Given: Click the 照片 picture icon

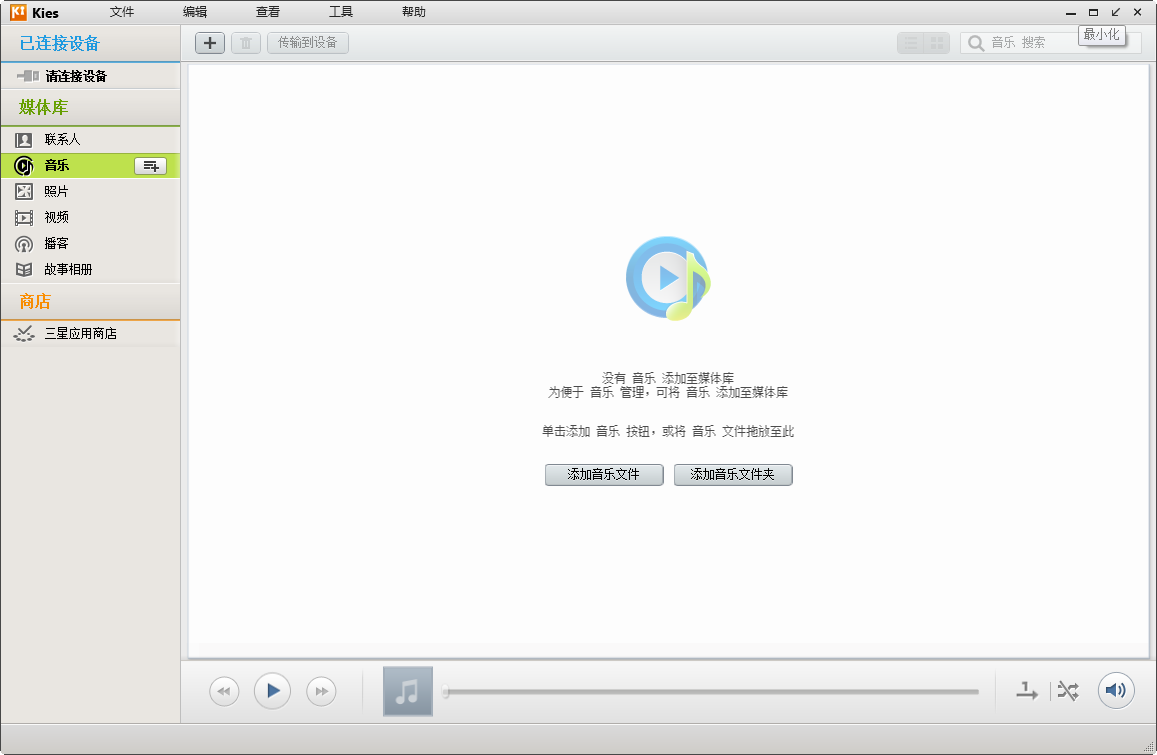Looking at the screenshot, I should pyautogui.click(x=24, y=191).
